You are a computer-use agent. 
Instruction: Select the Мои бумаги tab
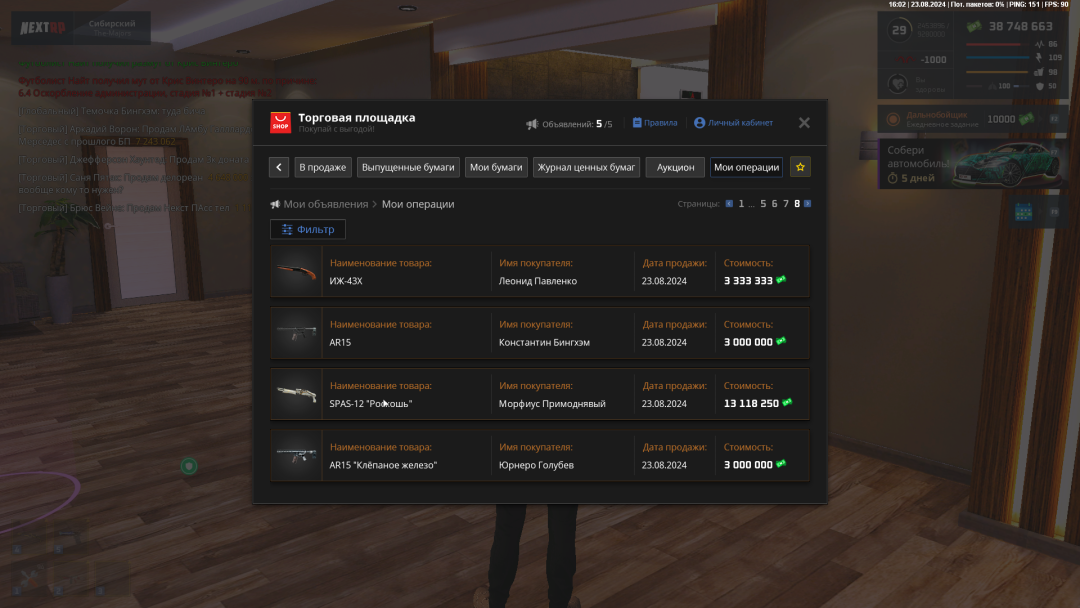tap(497, 167)
